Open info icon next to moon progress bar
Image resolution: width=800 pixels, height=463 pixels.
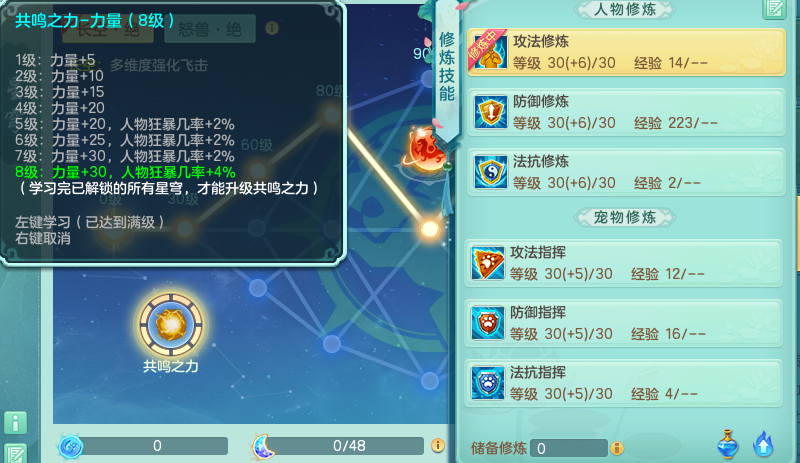pos(437,445)
